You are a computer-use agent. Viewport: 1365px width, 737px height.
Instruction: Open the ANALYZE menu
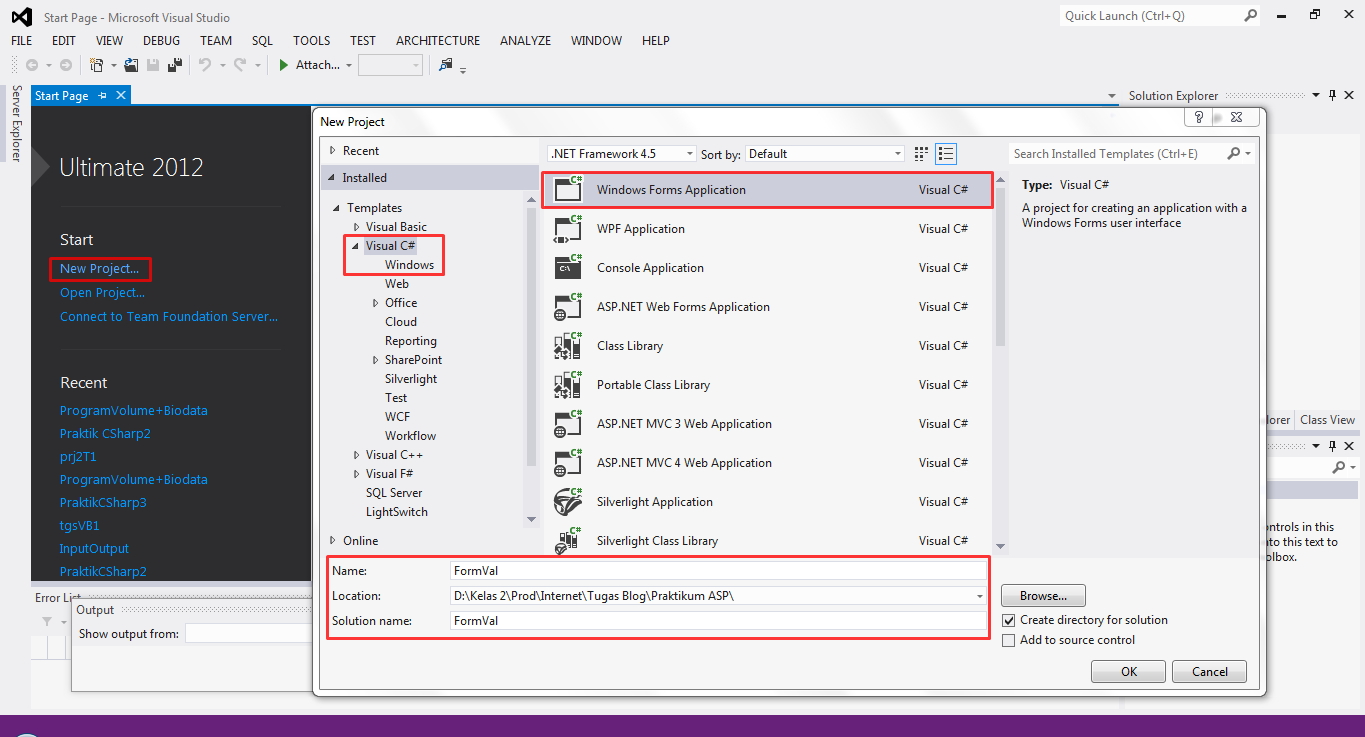pos(526,41)
